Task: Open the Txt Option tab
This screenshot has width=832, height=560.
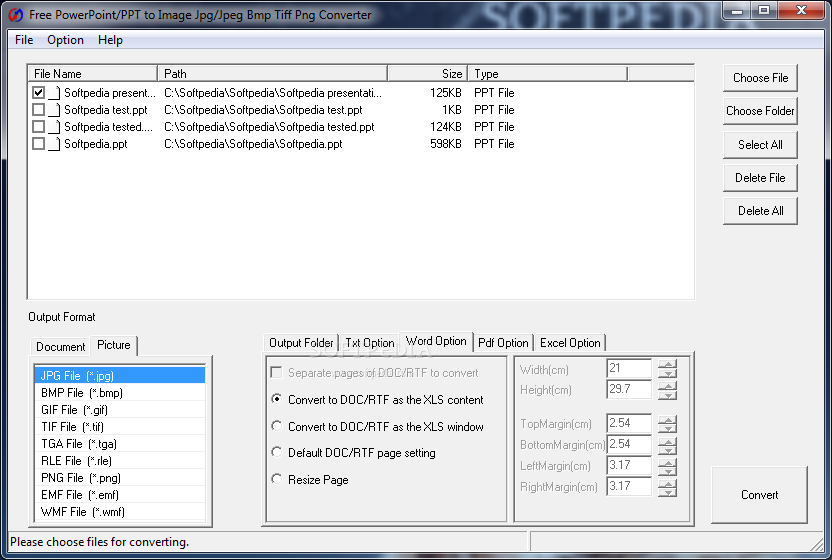Action: pyautogui.click(x=370, y=343)
